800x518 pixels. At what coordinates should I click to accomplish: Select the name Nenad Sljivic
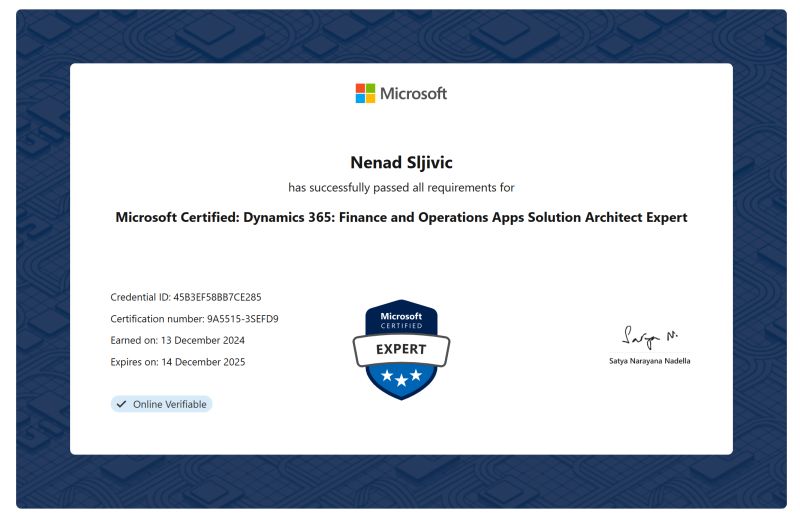402,162
